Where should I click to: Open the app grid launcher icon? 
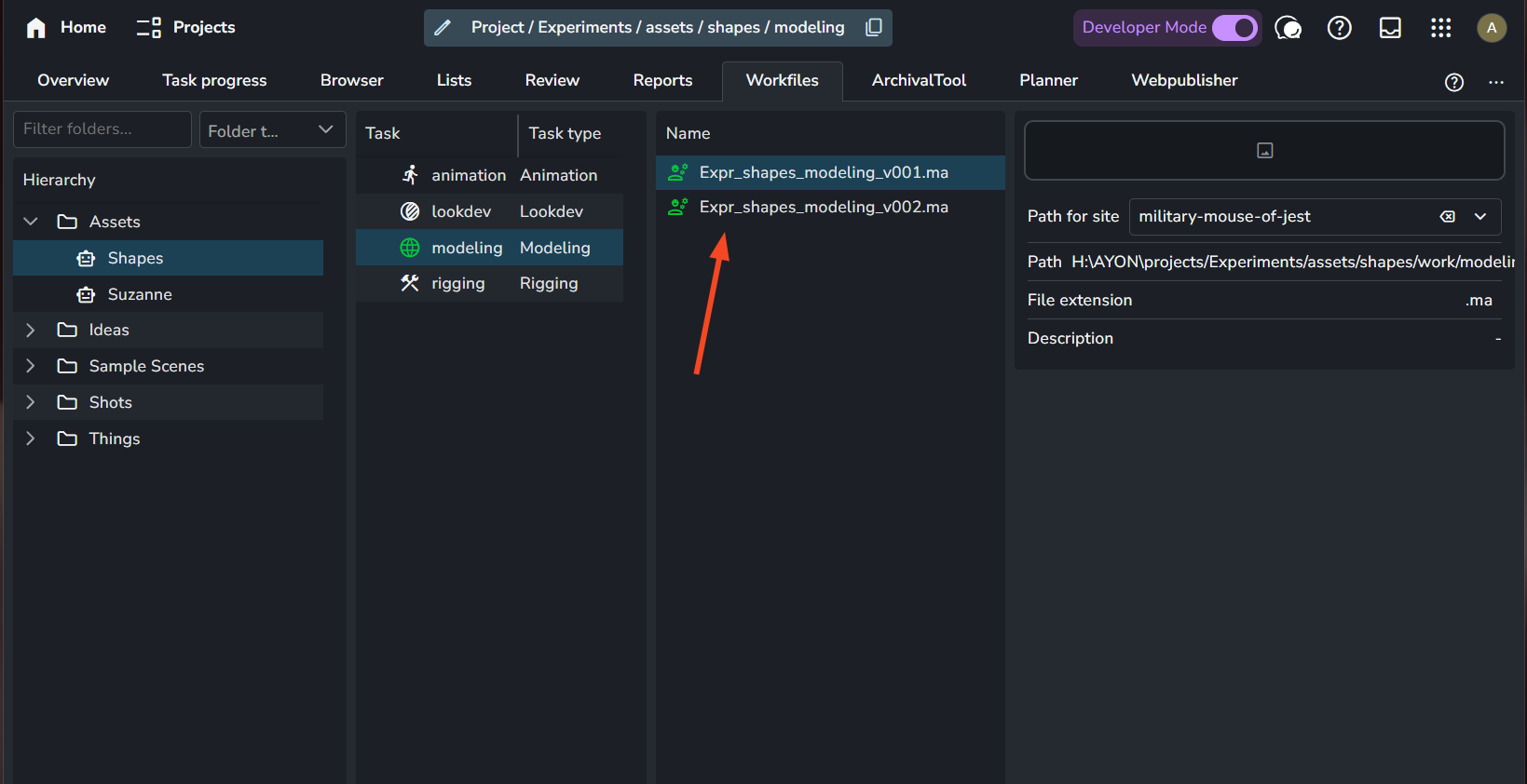point(1440,28)
